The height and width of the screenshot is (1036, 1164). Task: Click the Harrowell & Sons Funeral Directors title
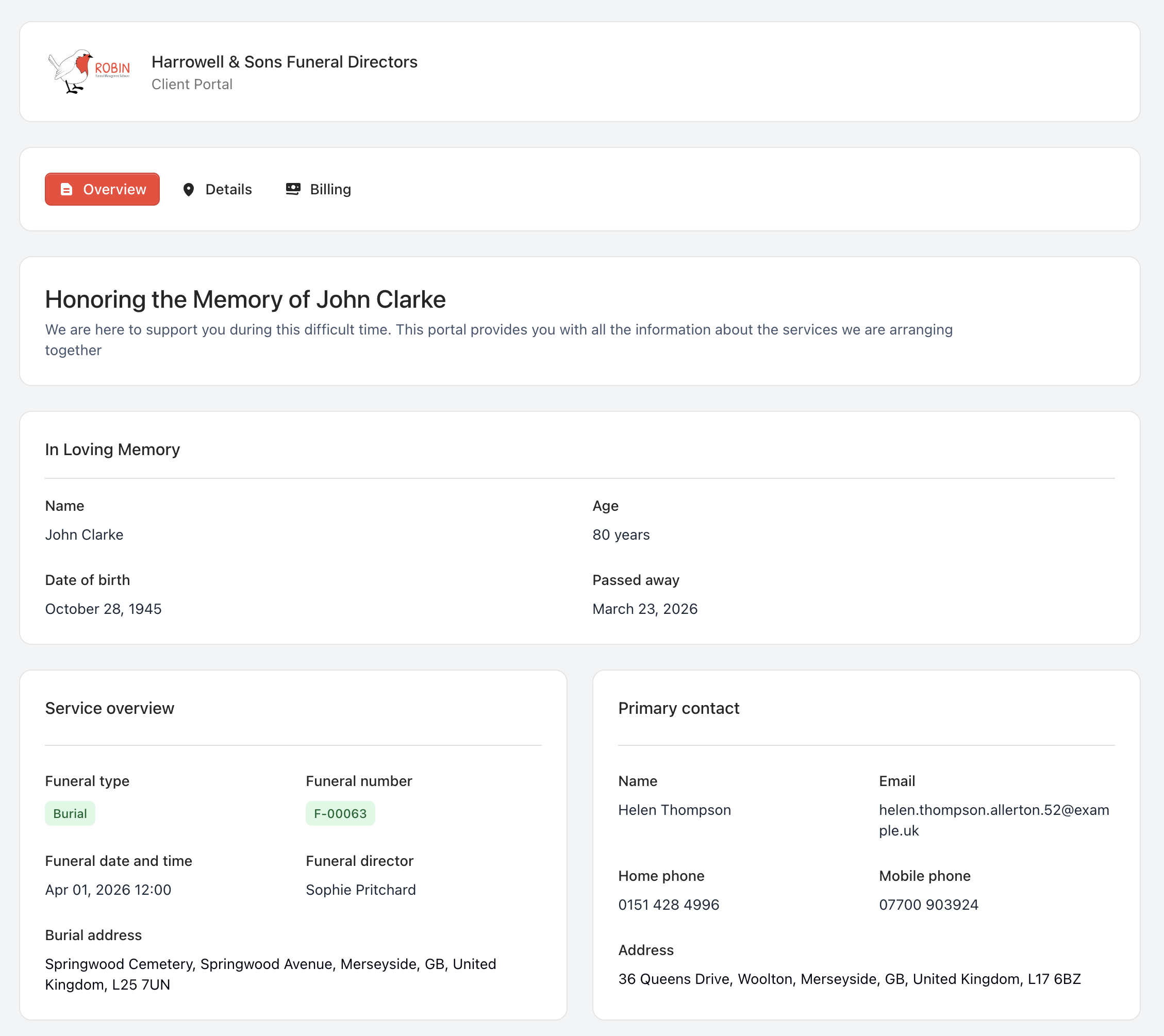[284, 62]
